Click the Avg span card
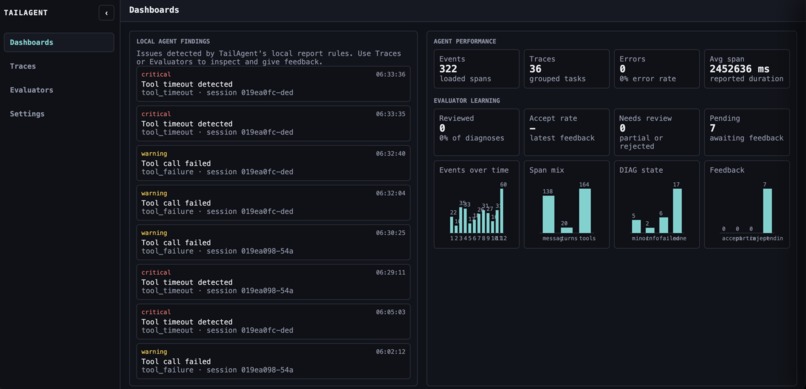This screenshot has height=389, width=806. 747,69
